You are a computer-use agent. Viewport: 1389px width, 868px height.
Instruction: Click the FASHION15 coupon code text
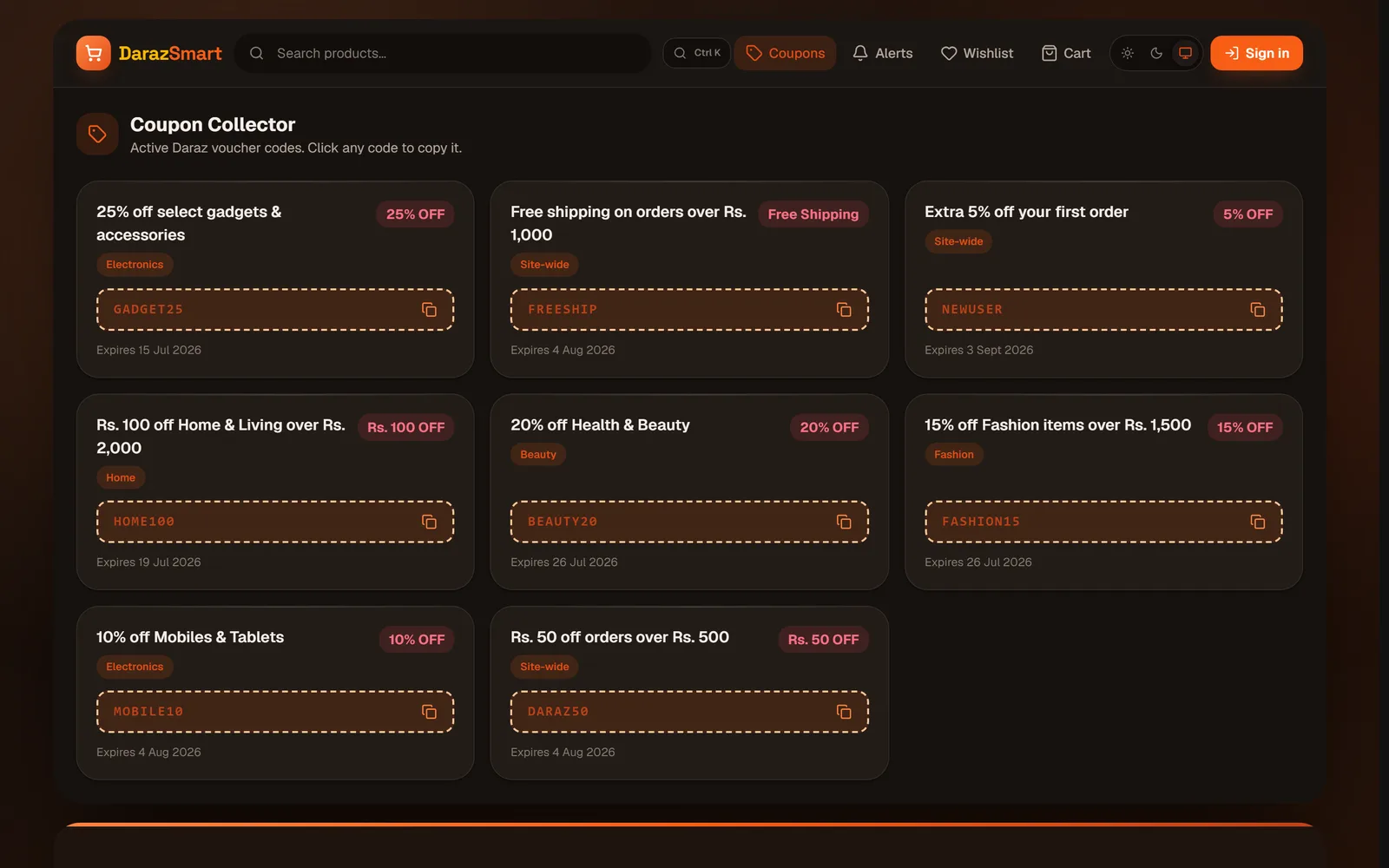coord(981,522)
